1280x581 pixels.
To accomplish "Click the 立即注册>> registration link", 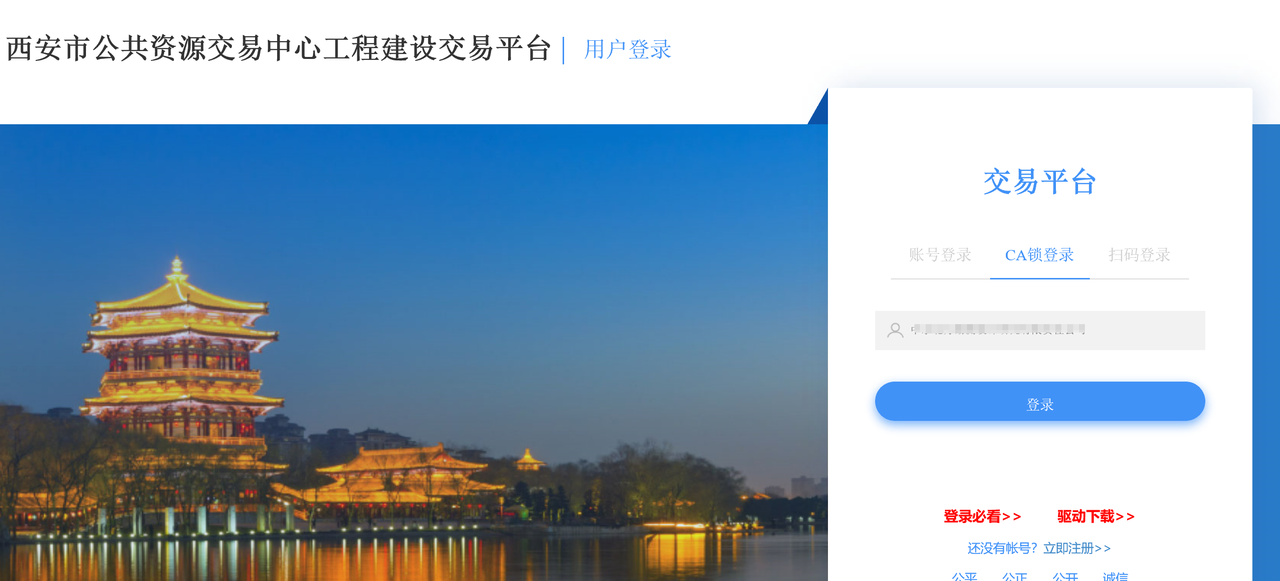I will click(x=1077, y=548).
